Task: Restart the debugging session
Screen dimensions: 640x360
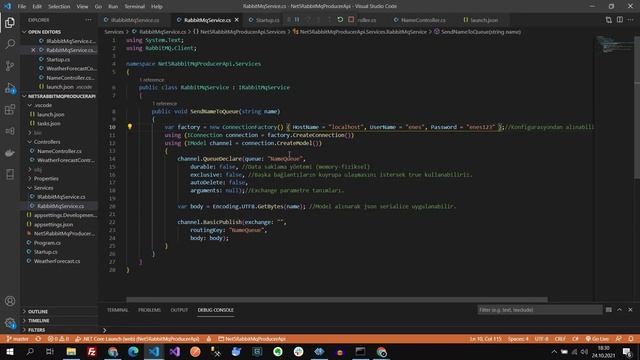Action: click(x=340, y=20)
